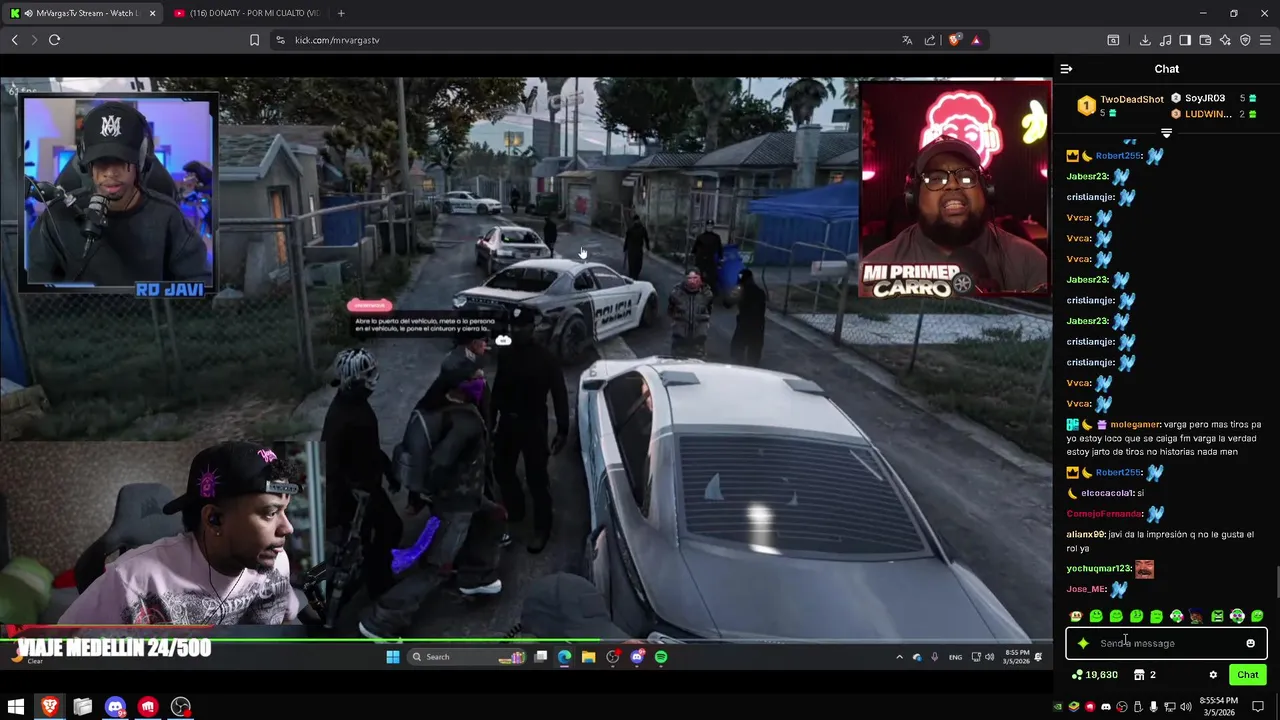The width and height of the screenshot is (1280, 720).
Task: Bookmark this page with the bookmark icon
Action: click(254, 40)
